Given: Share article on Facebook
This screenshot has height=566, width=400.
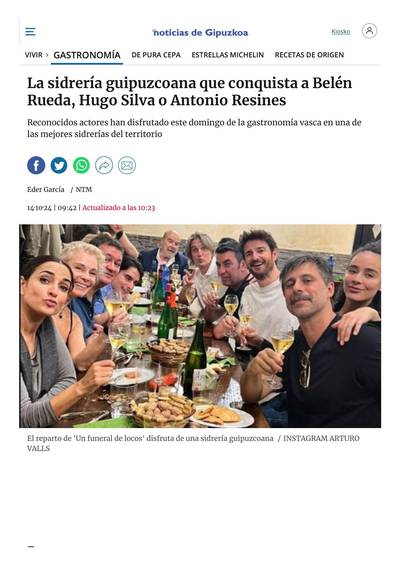Looking at the screenshot, I should (x=36, y=165).
